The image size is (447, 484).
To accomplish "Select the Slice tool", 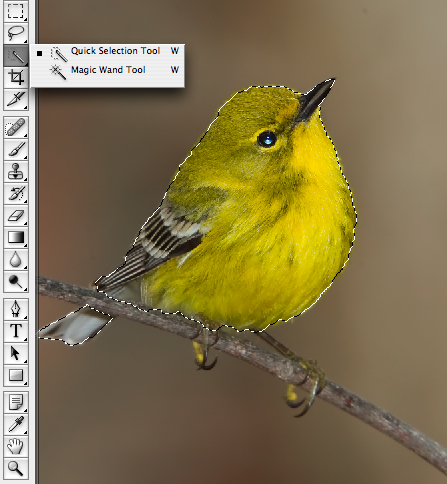I will [x=16, y=99].
